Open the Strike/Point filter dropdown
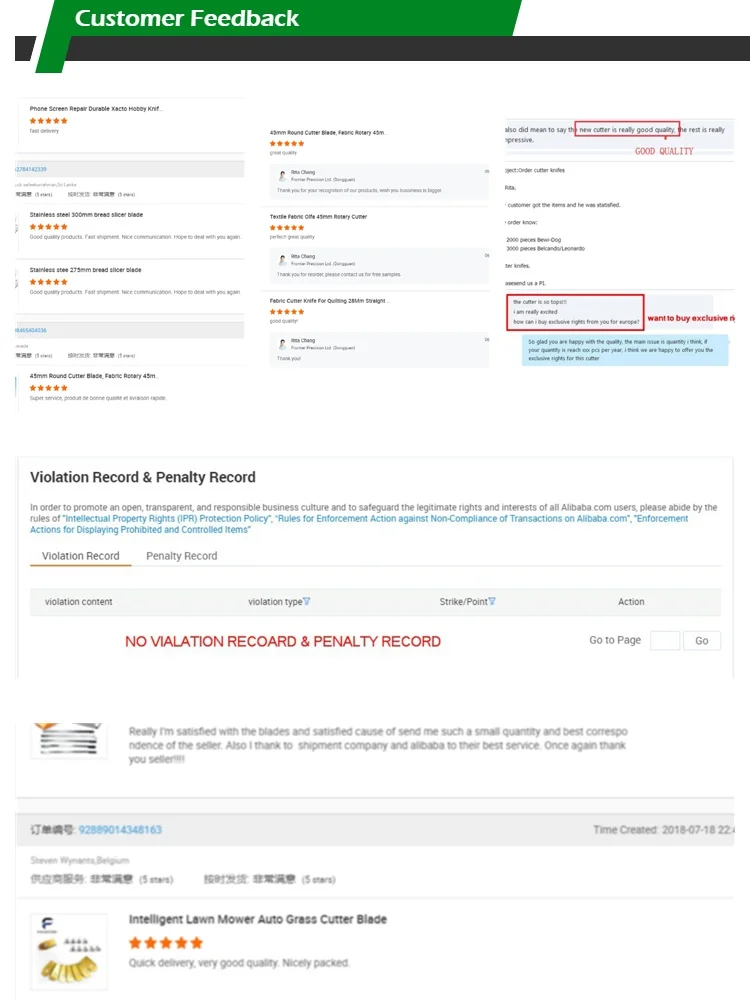750x1003 pixels. pyautogui.click(x=492, y=602)
